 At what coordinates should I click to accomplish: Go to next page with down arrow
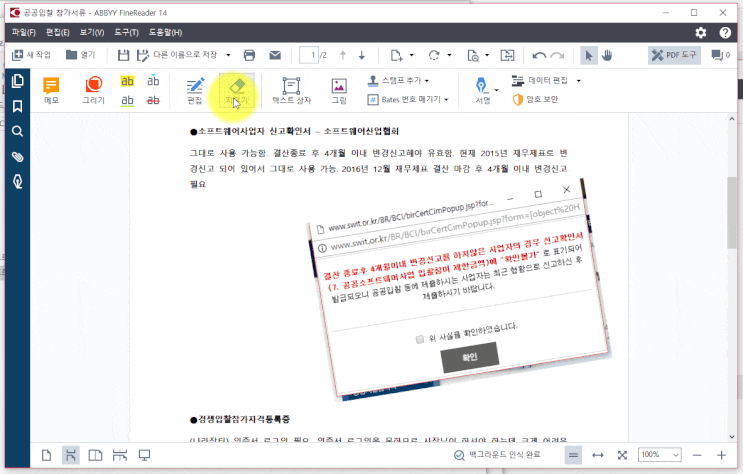click(x=362, y=55)
